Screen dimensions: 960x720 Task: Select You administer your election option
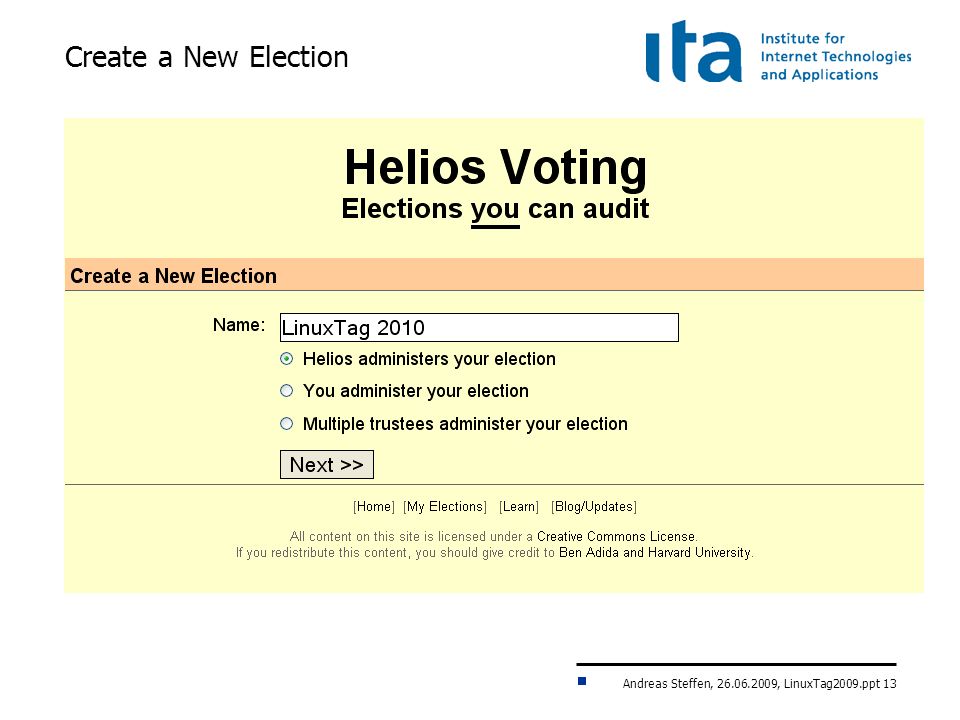coord(287,391)
